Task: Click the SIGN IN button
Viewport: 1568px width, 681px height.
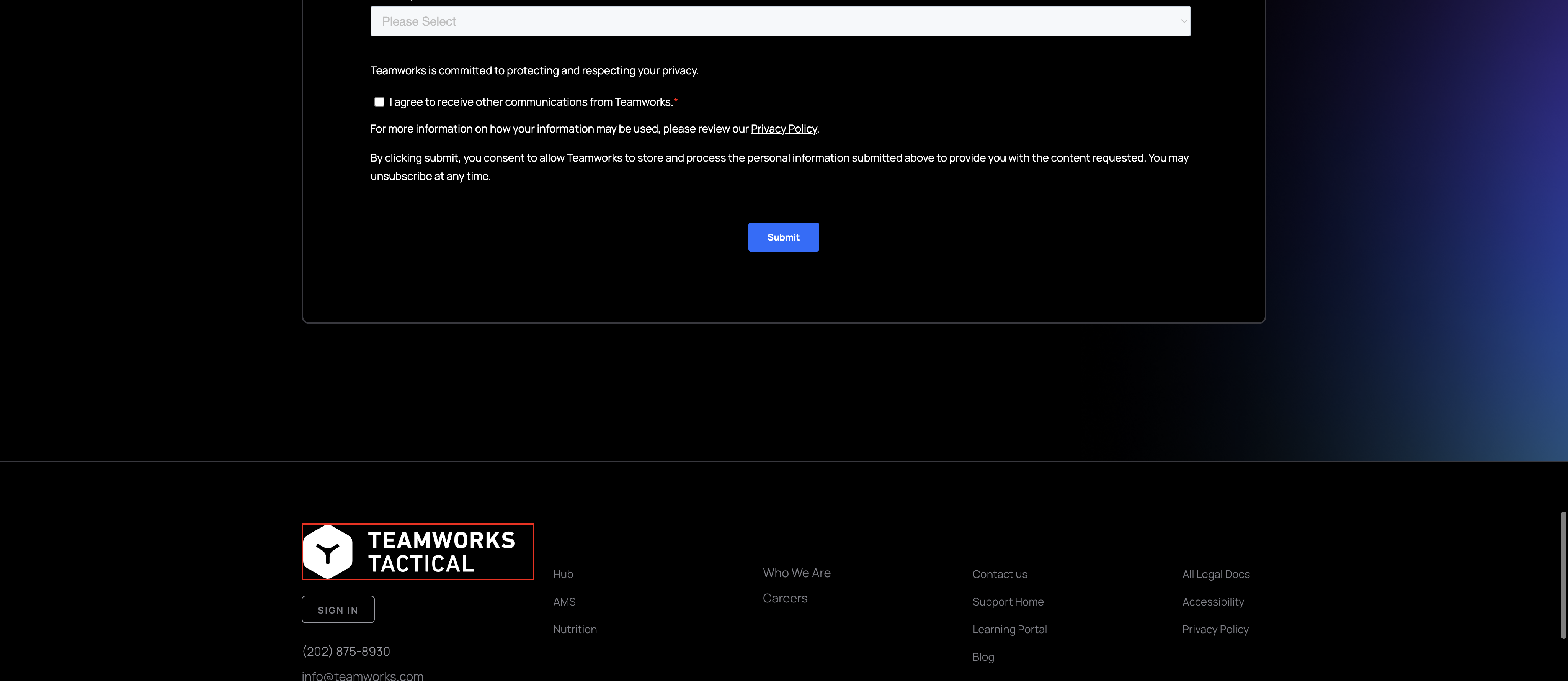Action: pyautogui.click(x=338, y=610)
